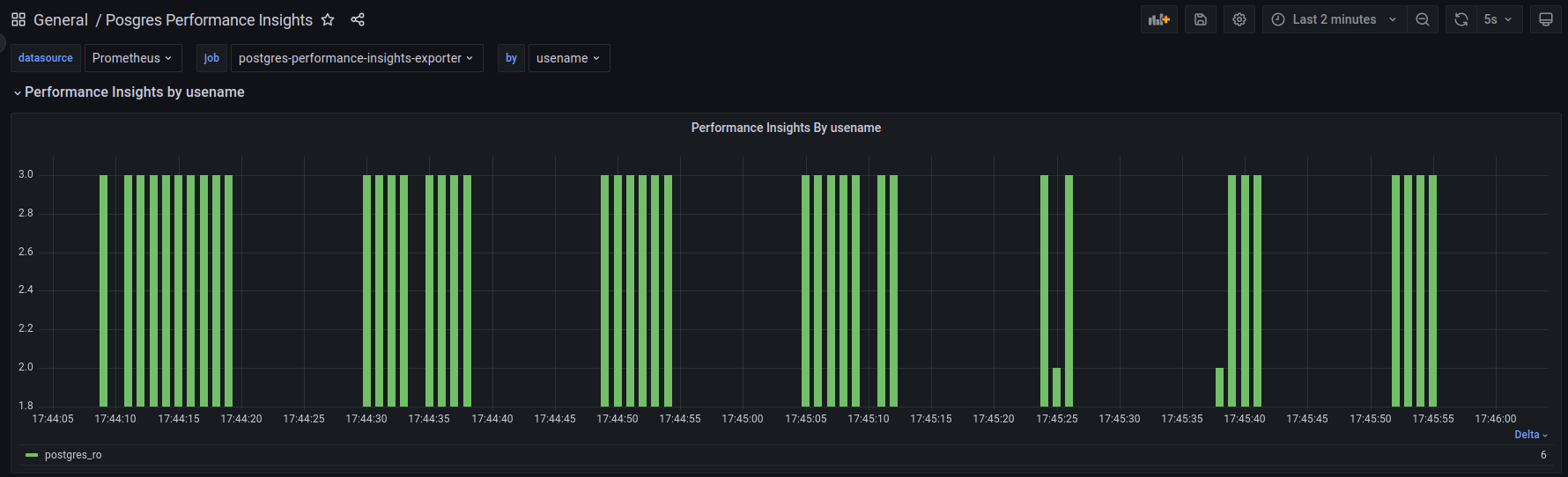Click the dashboard grid icon

(18, 19)
